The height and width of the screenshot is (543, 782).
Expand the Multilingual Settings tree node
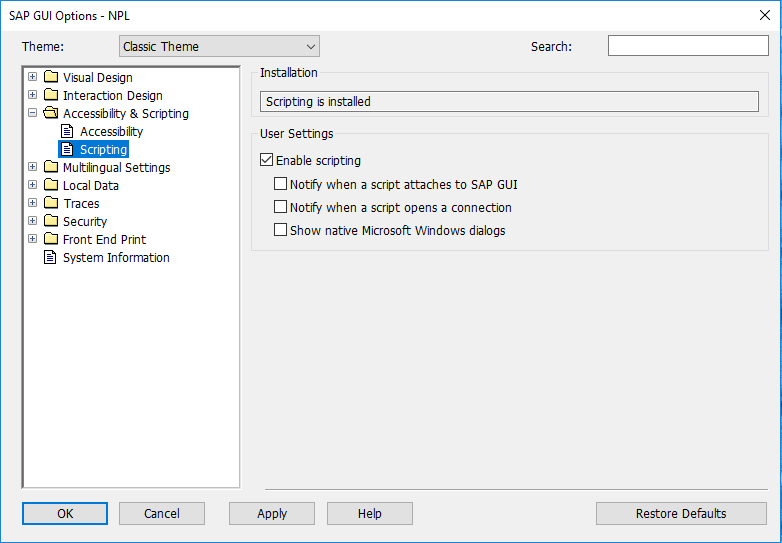click(32, 167)
